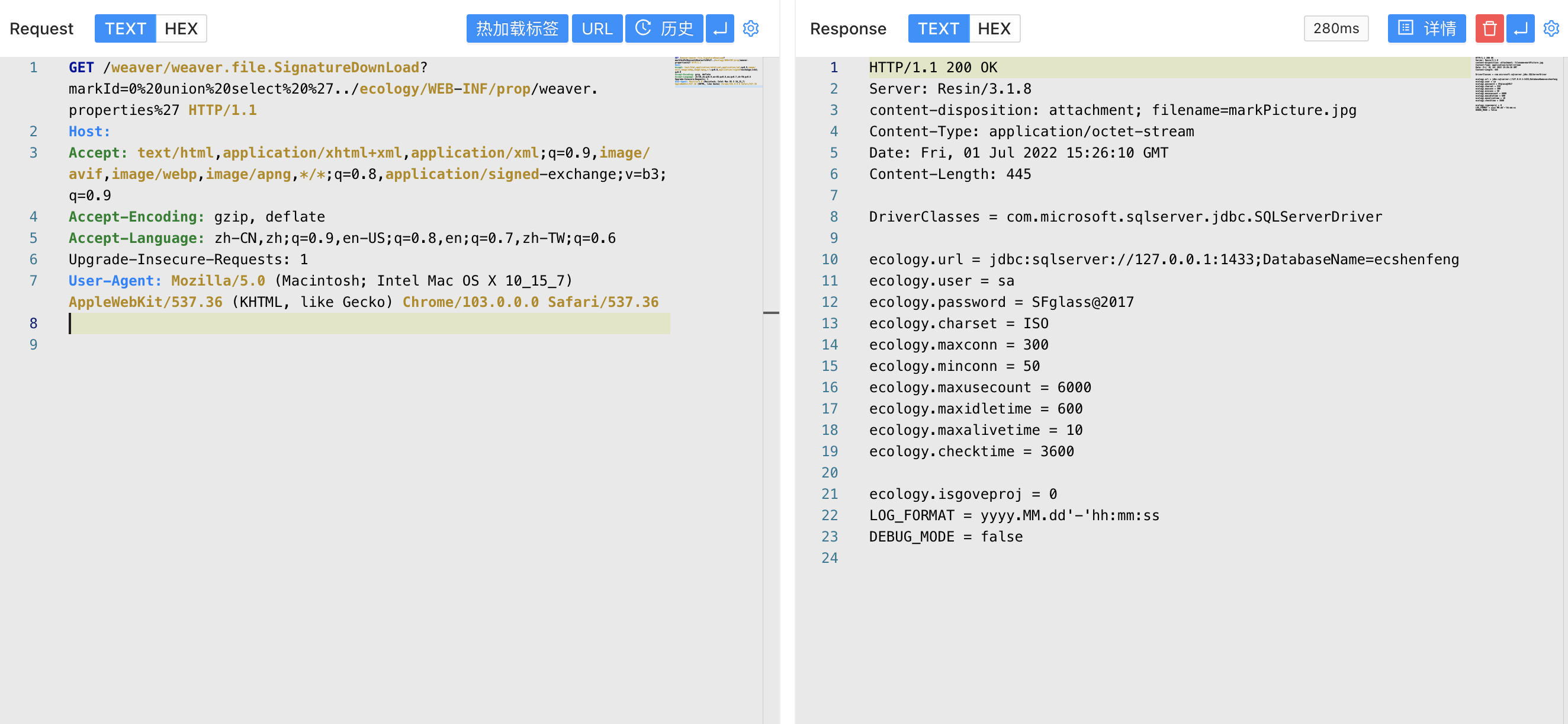The image size is (1568, 724).
Task: Click the Host header line in request
Action: point(89,132)
